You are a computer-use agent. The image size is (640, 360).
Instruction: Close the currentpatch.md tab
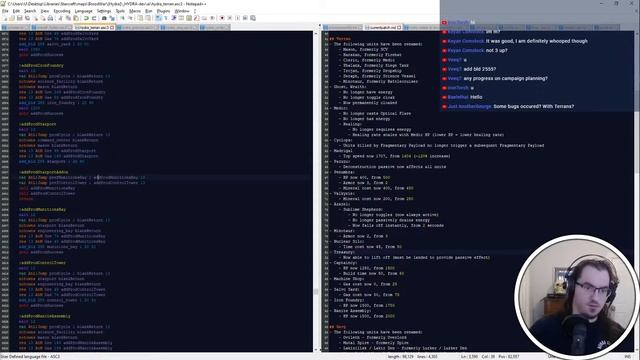(400, 27)
